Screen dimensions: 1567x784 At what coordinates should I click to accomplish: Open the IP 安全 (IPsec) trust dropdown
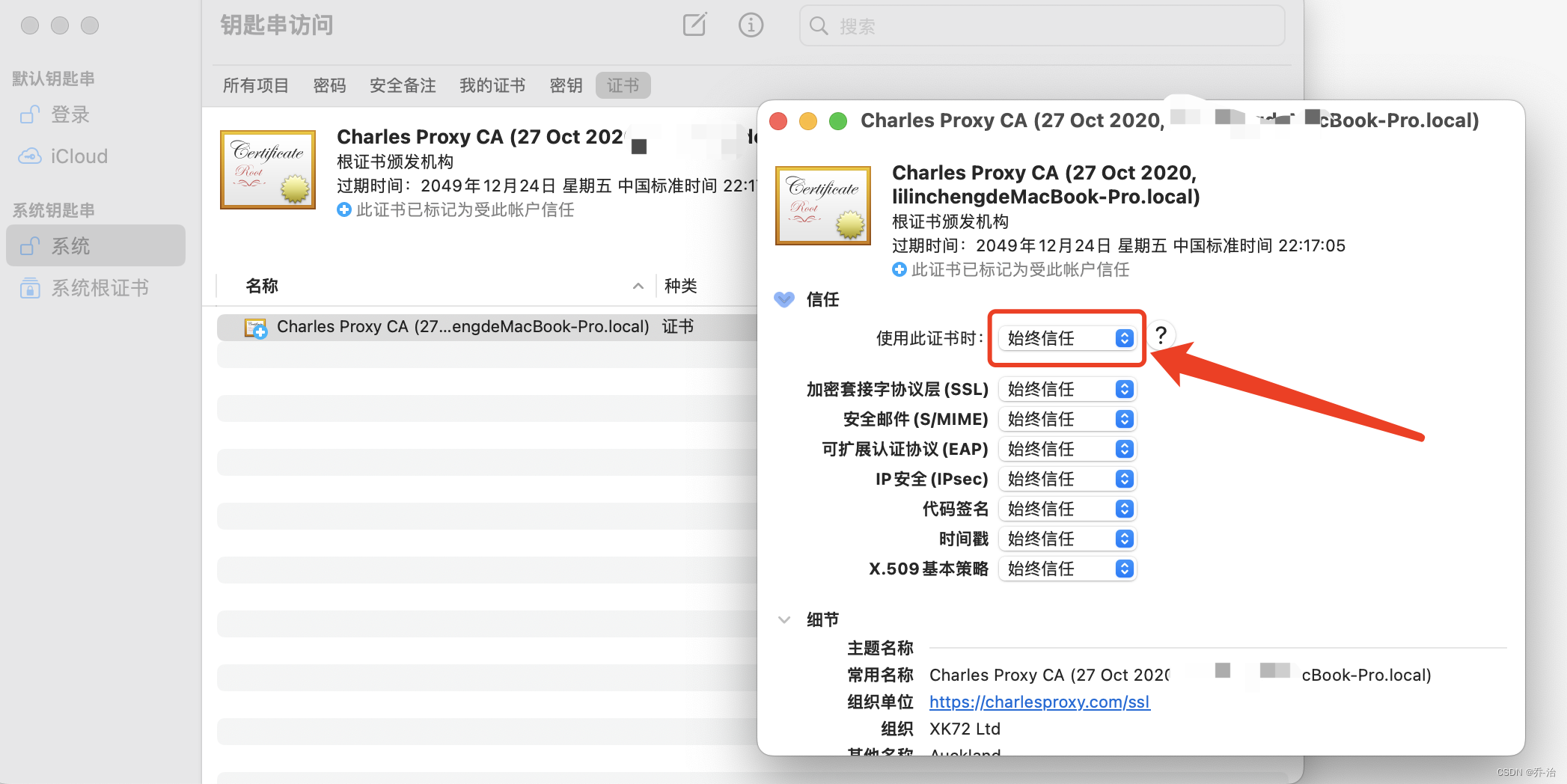1067,479
